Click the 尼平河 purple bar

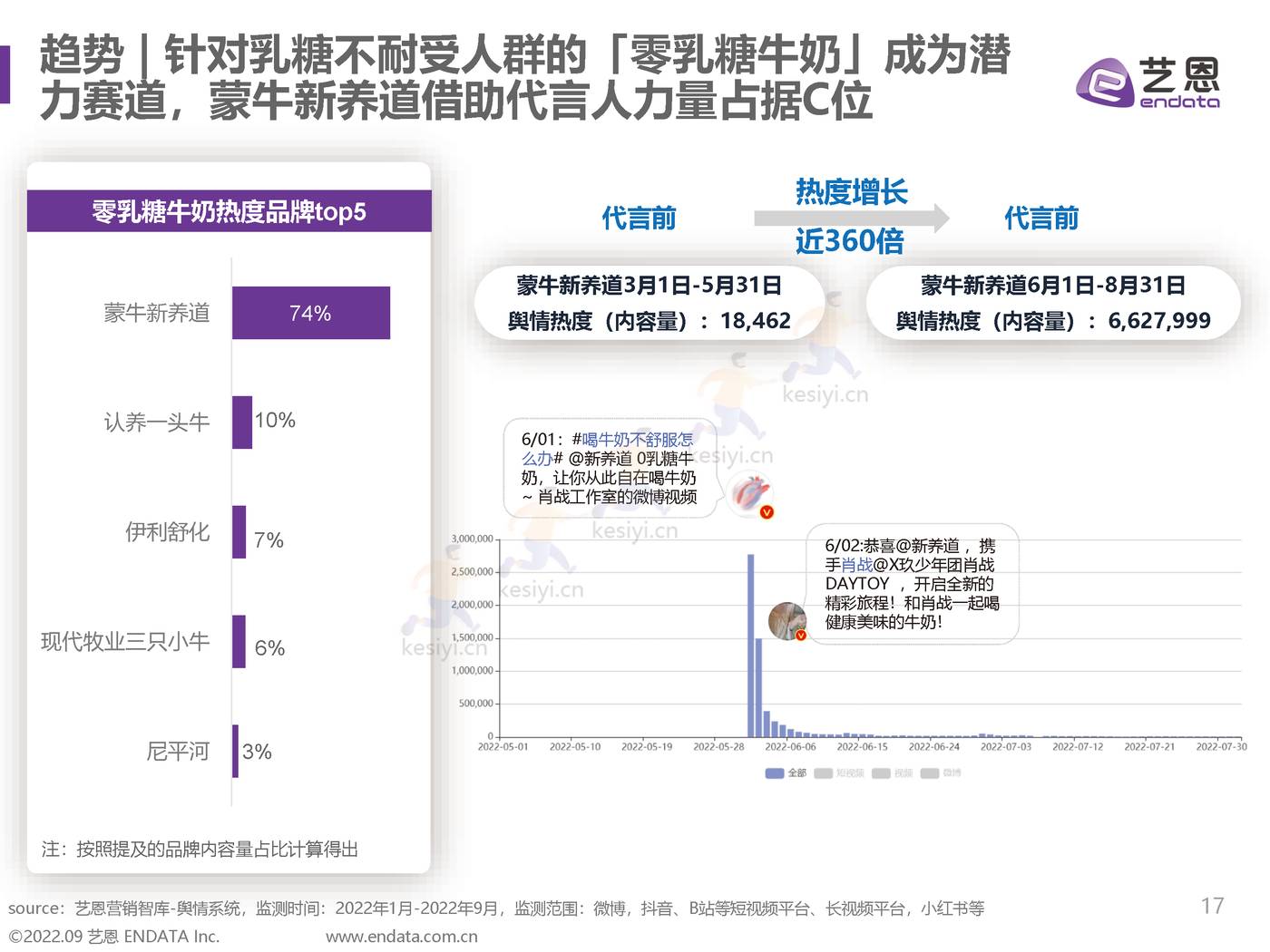tap(235, 751)
